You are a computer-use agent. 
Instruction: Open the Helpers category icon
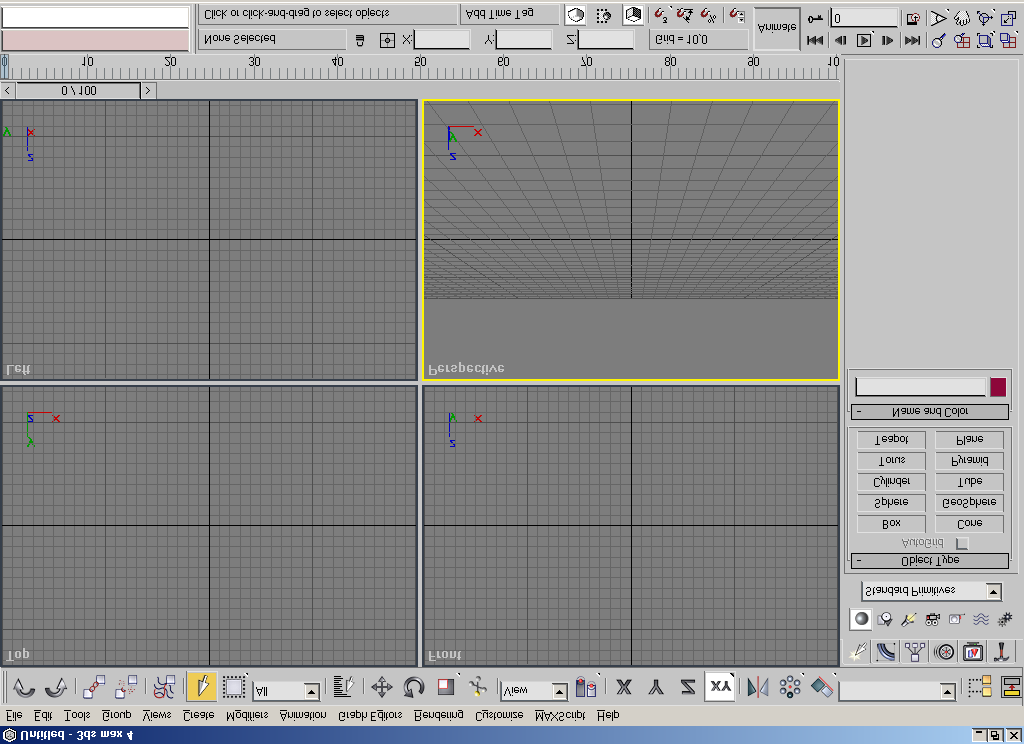point(956,619)
